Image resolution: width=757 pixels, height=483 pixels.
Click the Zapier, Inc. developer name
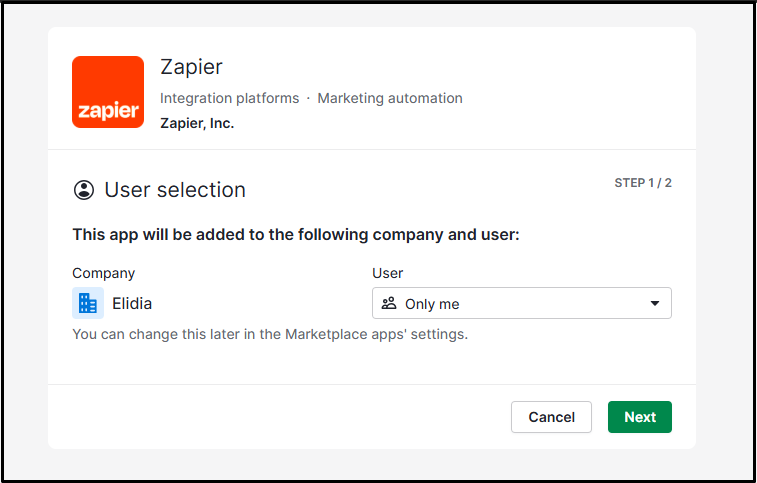197,124
